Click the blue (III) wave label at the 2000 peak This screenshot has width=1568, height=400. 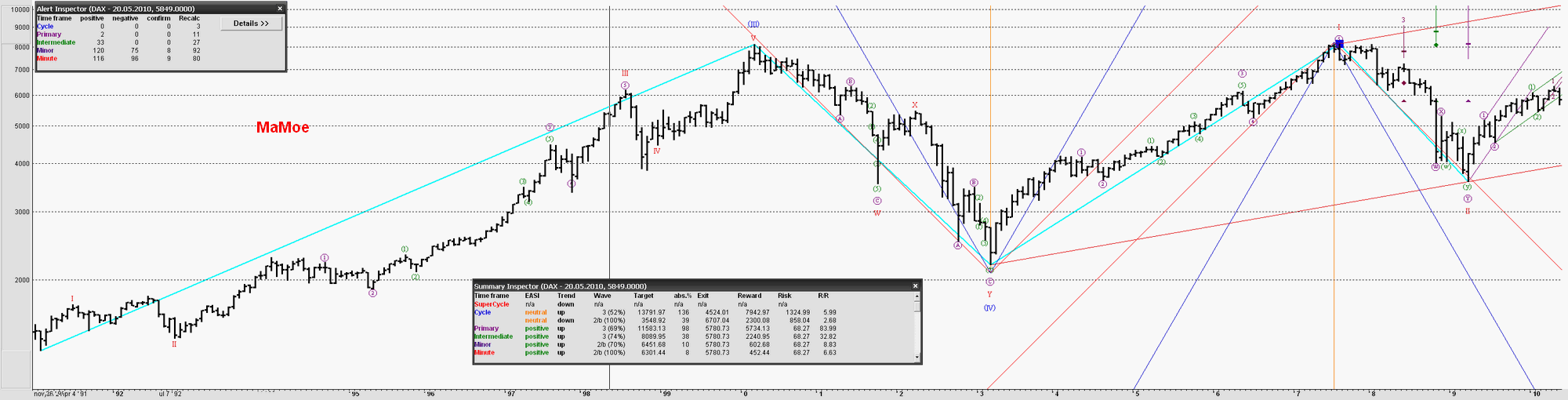point(753,24)
